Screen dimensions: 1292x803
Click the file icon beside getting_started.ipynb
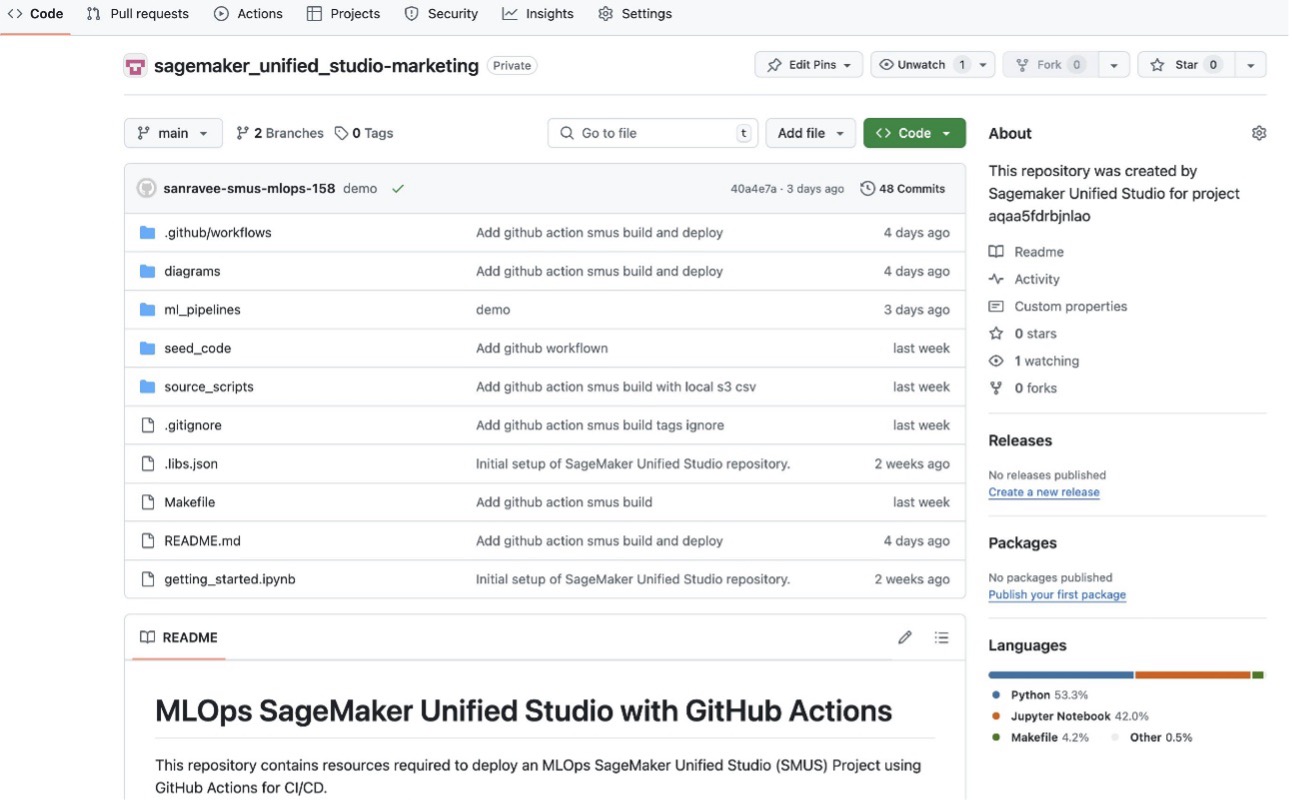click(x=148, y=579)
